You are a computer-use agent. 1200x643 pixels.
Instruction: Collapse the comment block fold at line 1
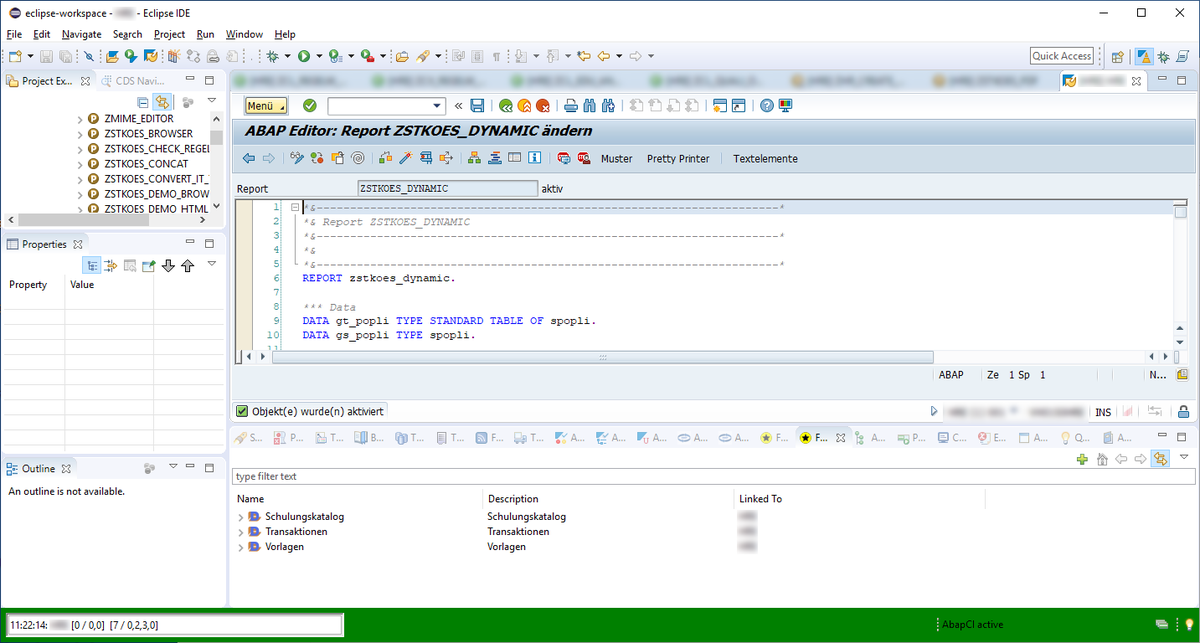pyautogui.click(x=294, y=207)
